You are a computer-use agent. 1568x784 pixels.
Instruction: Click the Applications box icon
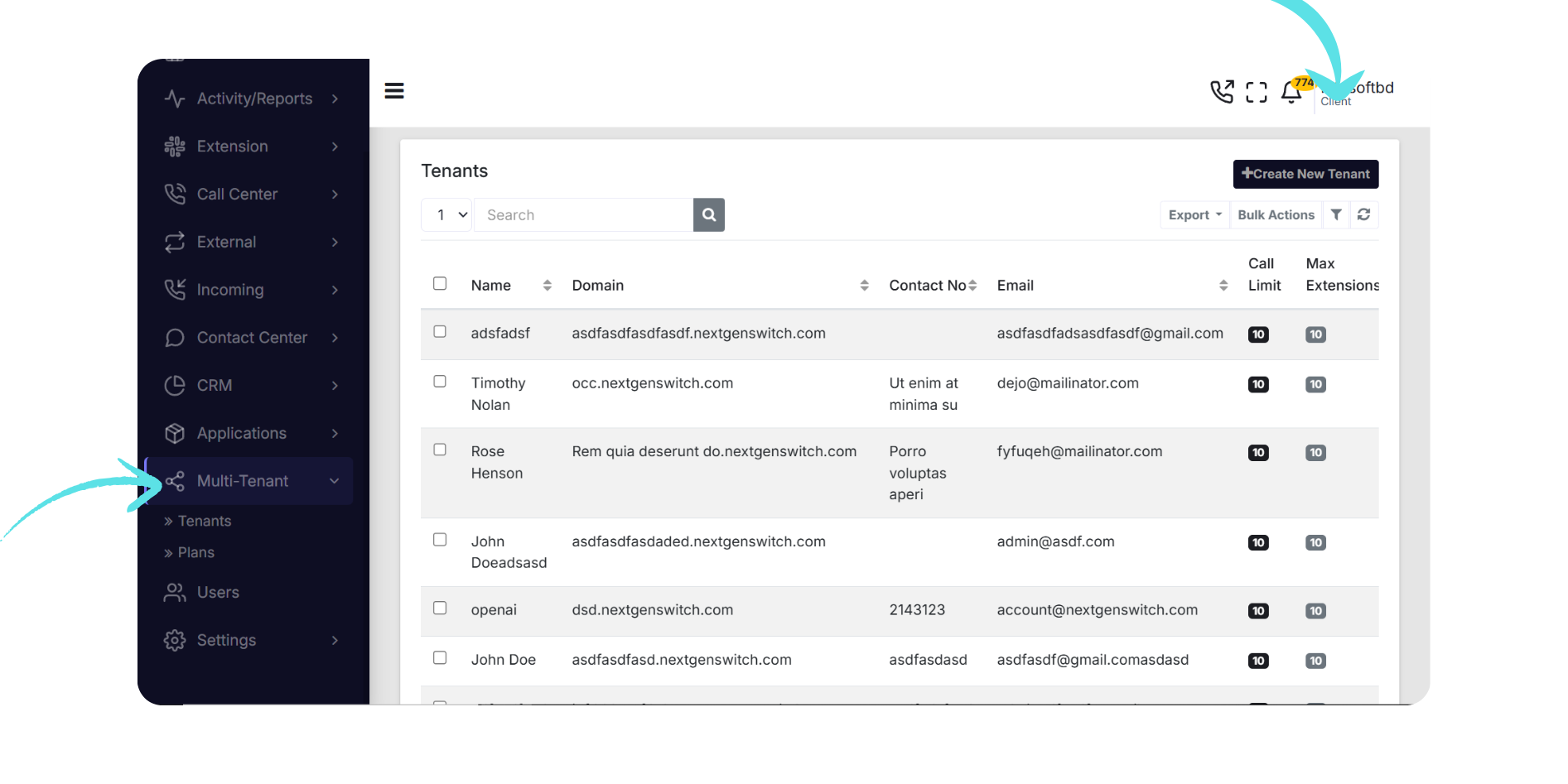pos(175,433)
